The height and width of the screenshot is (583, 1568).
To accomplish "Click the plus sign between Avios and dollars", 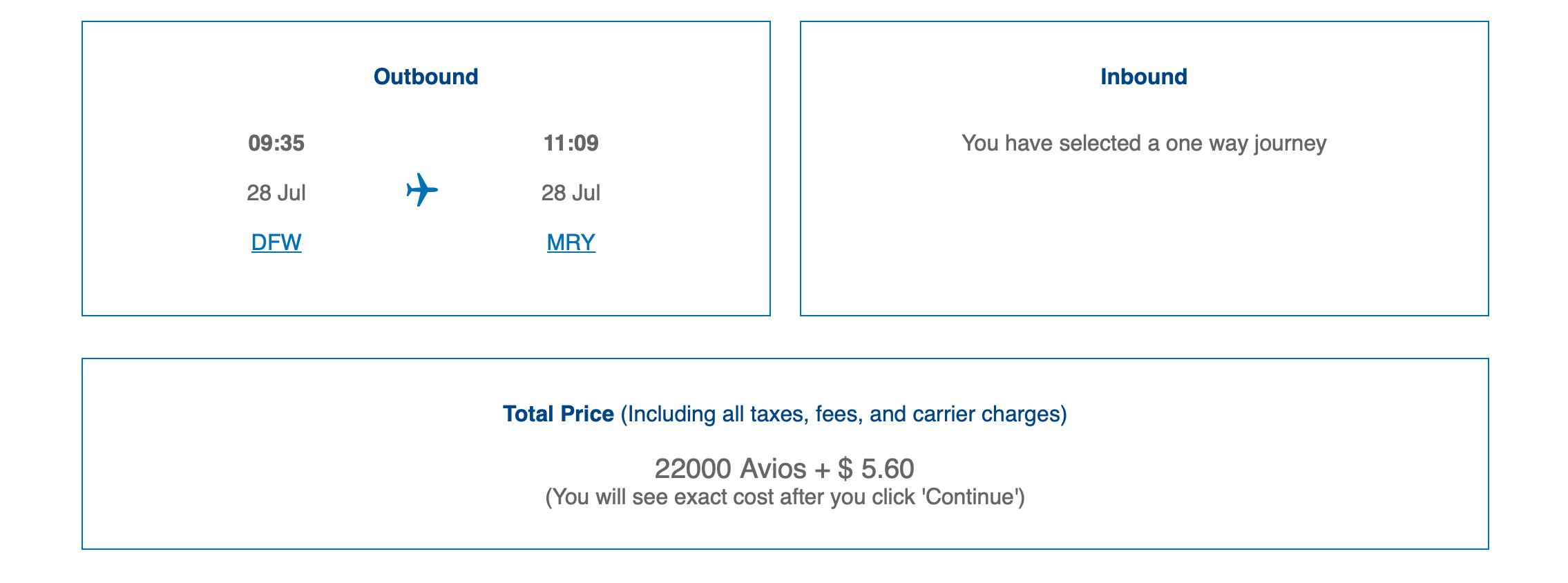I will tap(822, 470).
